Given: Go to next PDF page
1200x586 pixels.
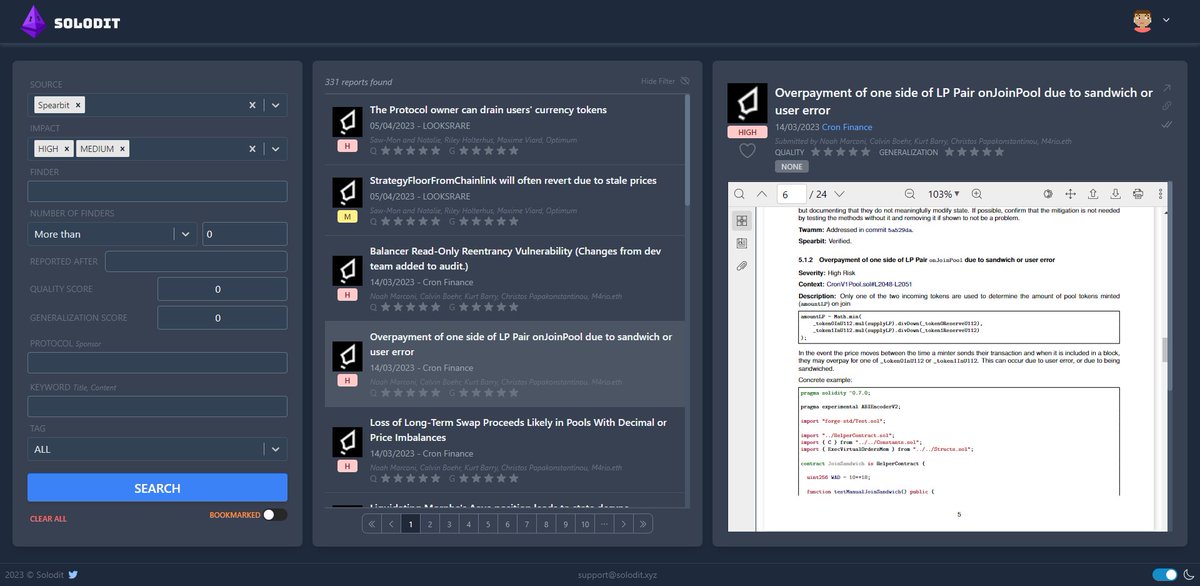Looking at the screenshot, I should point(839,193).
